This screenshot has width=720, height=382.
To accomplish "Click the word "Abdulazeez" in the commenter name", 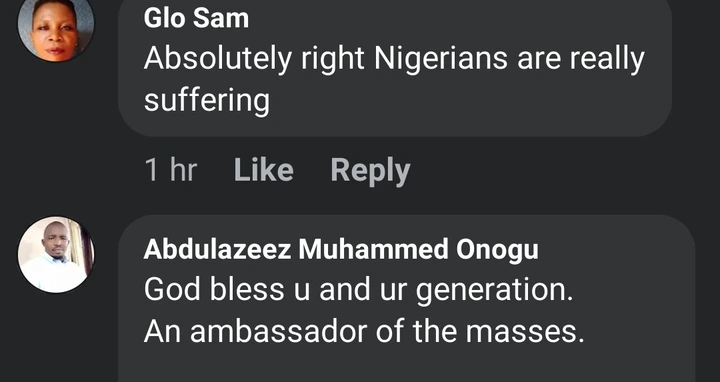I will pyautogui.click(x=217, y=250).
